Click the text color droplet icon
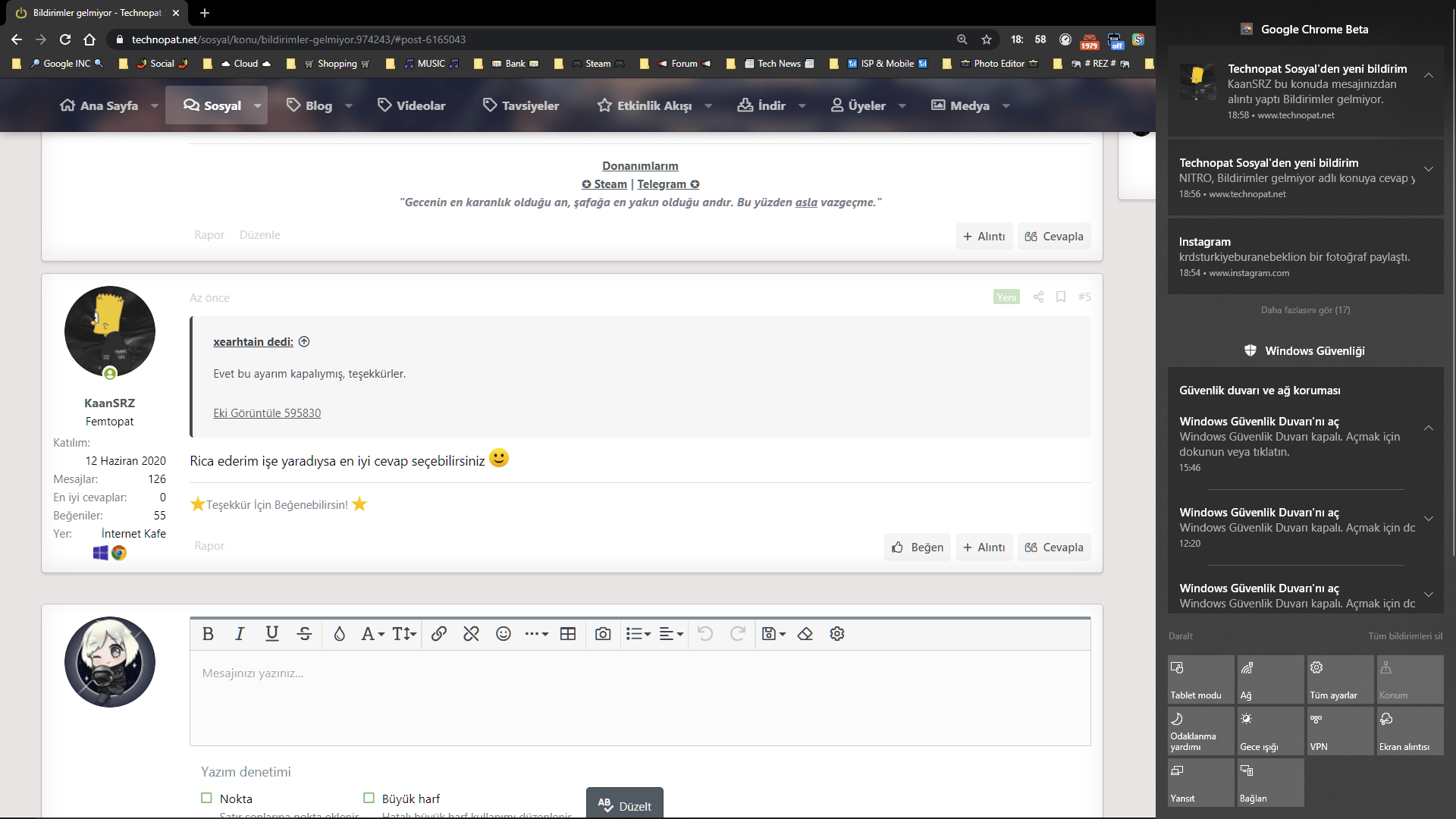Viewport: 1456px width, 819px height. click(x=339, y=634)
